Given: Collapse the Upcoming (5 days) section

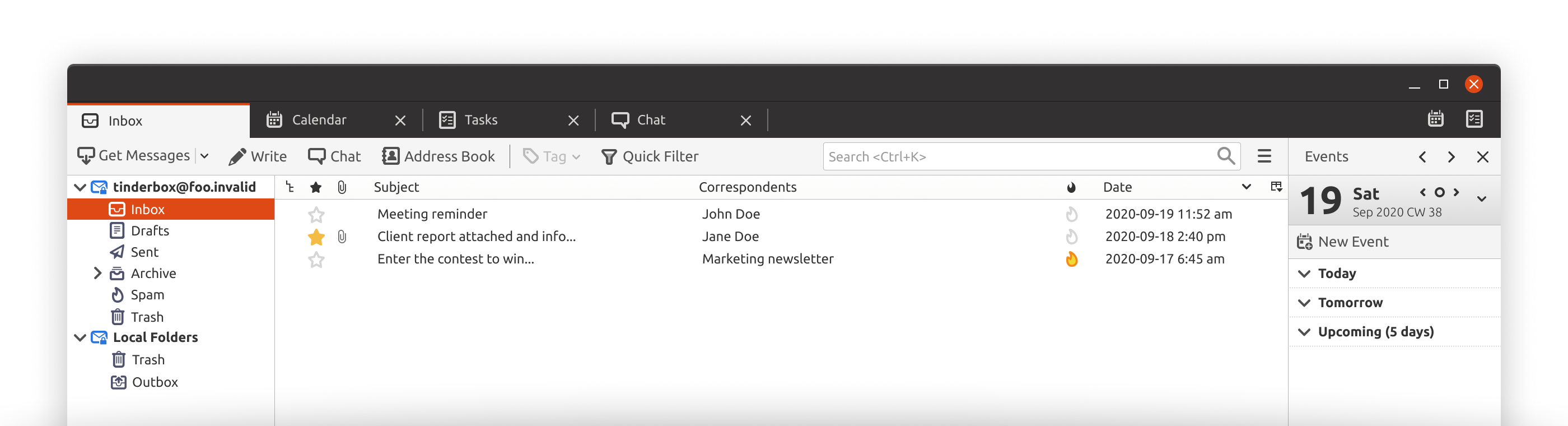Looking at the screenshot, I should 1304,332.
